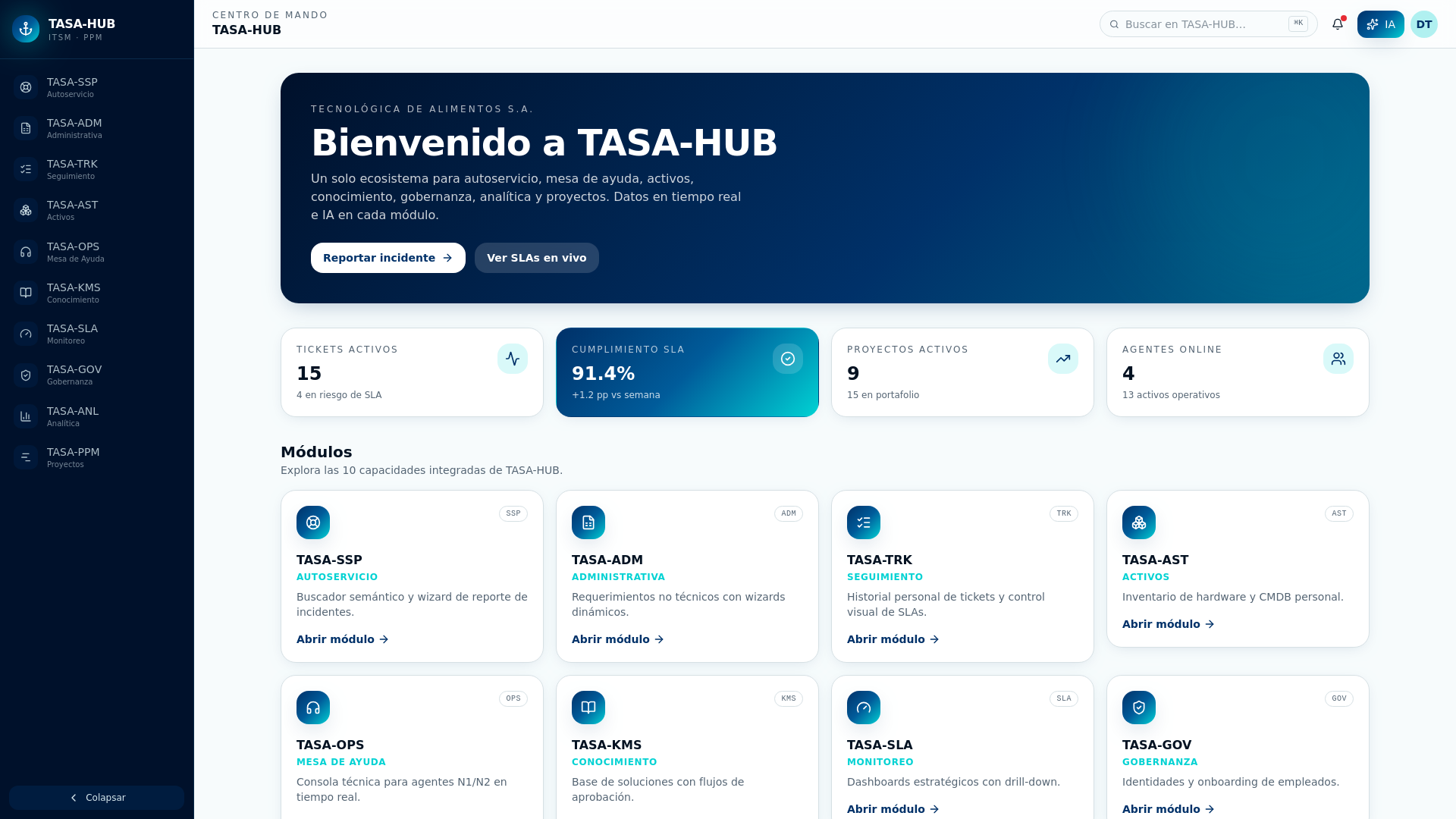Click the KMS badge on the TASA-KMS card
This screenshot has height=819, width=1456.
pos(789,698)
